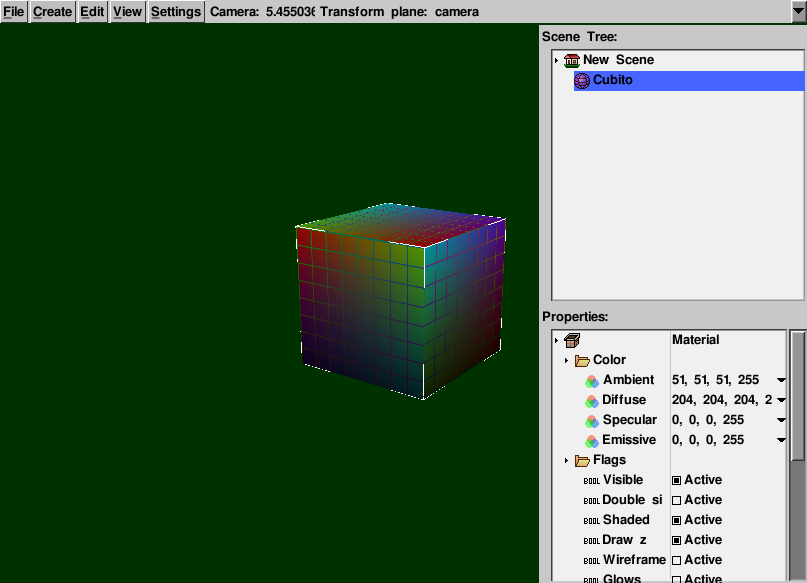Screen dimensions: 807x583
Task: Open the Emissive color dropdown arrow
Action: click(781, 440)
